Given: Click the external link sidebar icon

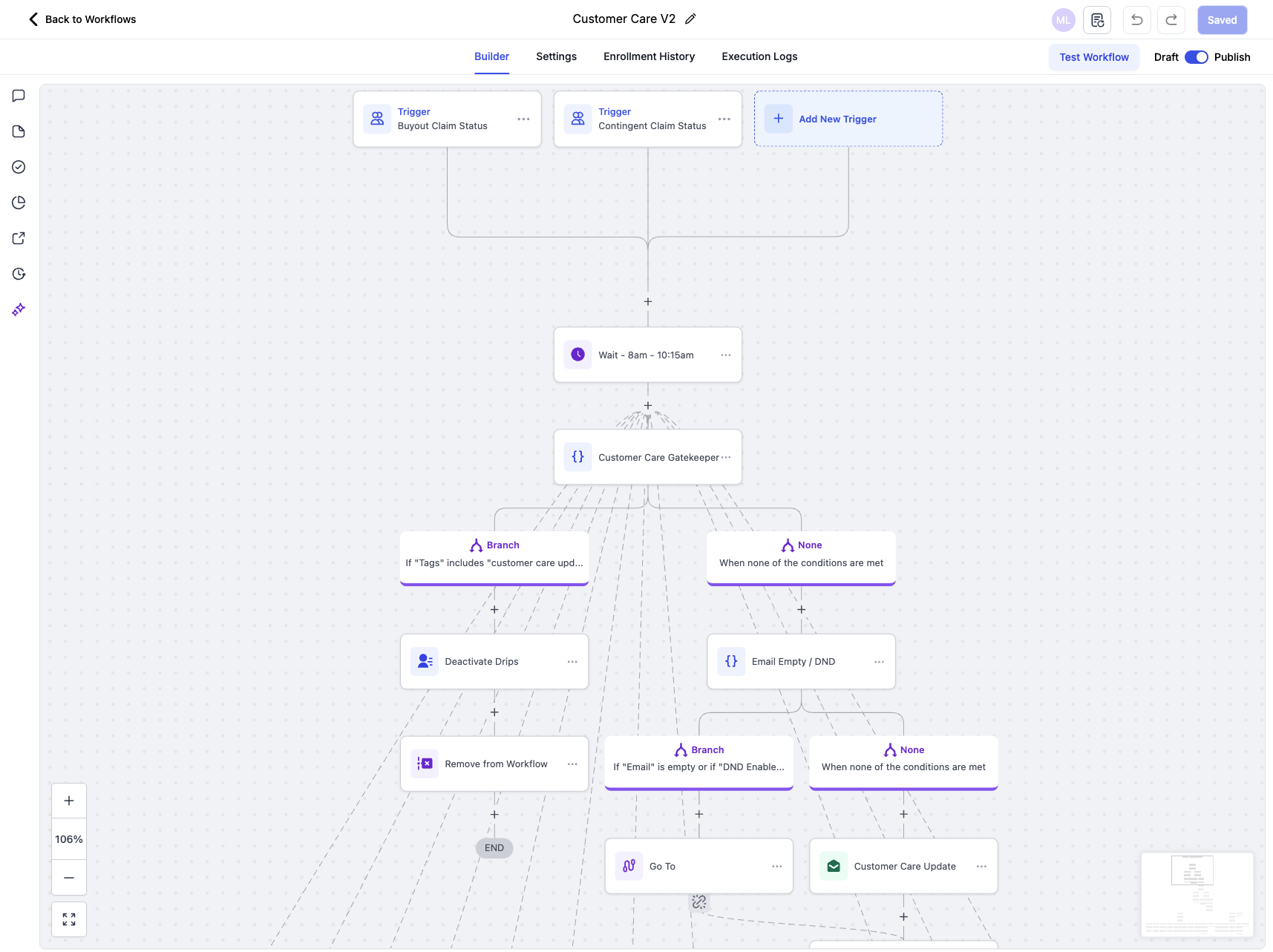Looking at the screenshot, I should click(18, 238).
